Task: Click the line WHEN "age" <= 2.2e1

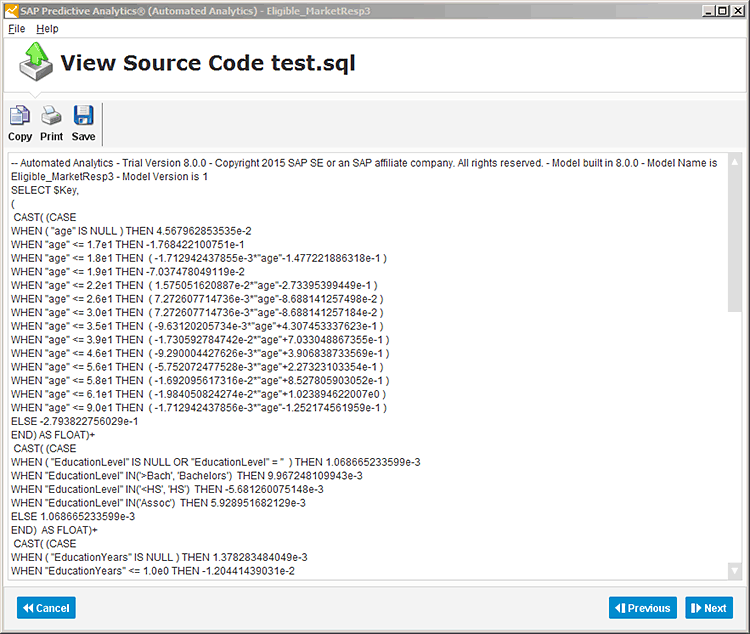Action: 194,285
